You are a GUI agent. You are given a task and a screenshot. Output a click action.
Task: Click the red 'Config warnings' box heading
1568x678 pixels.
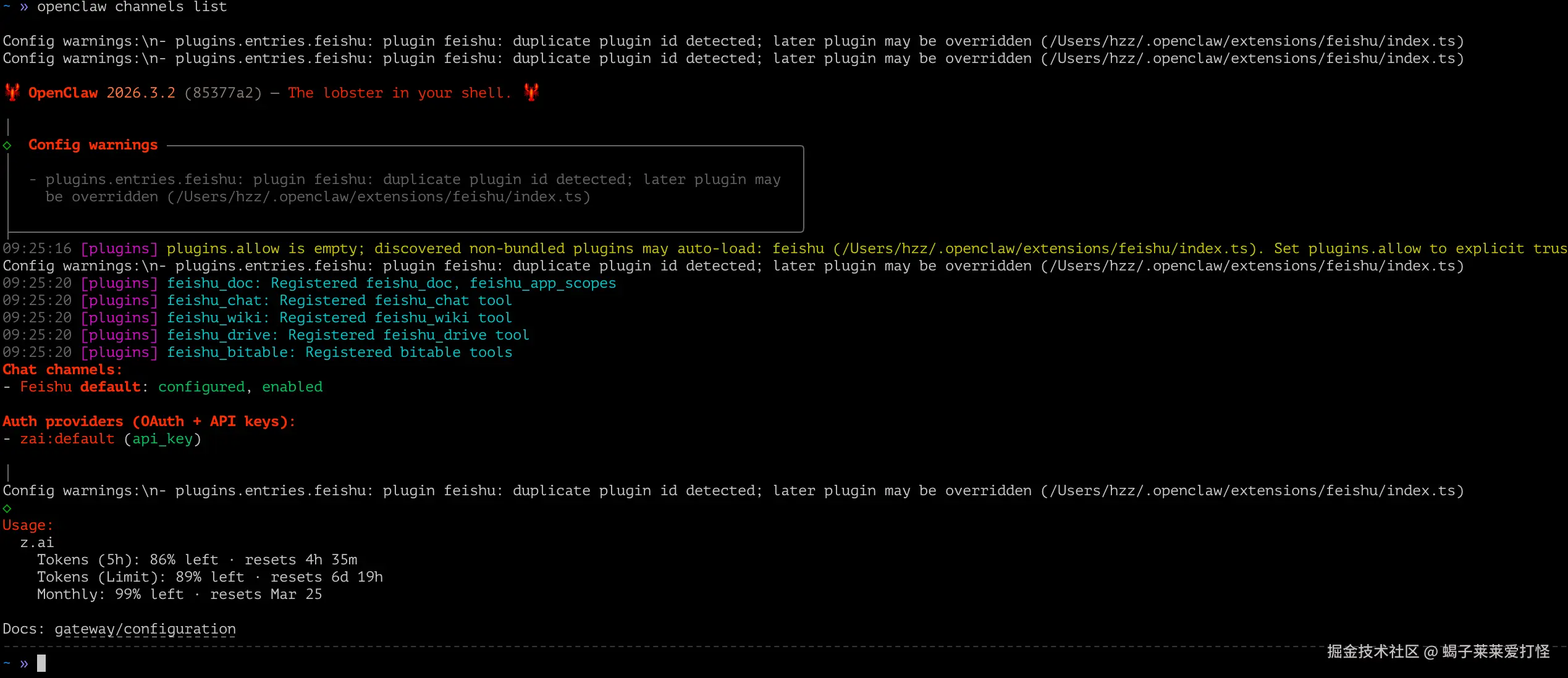click(93, 145)
